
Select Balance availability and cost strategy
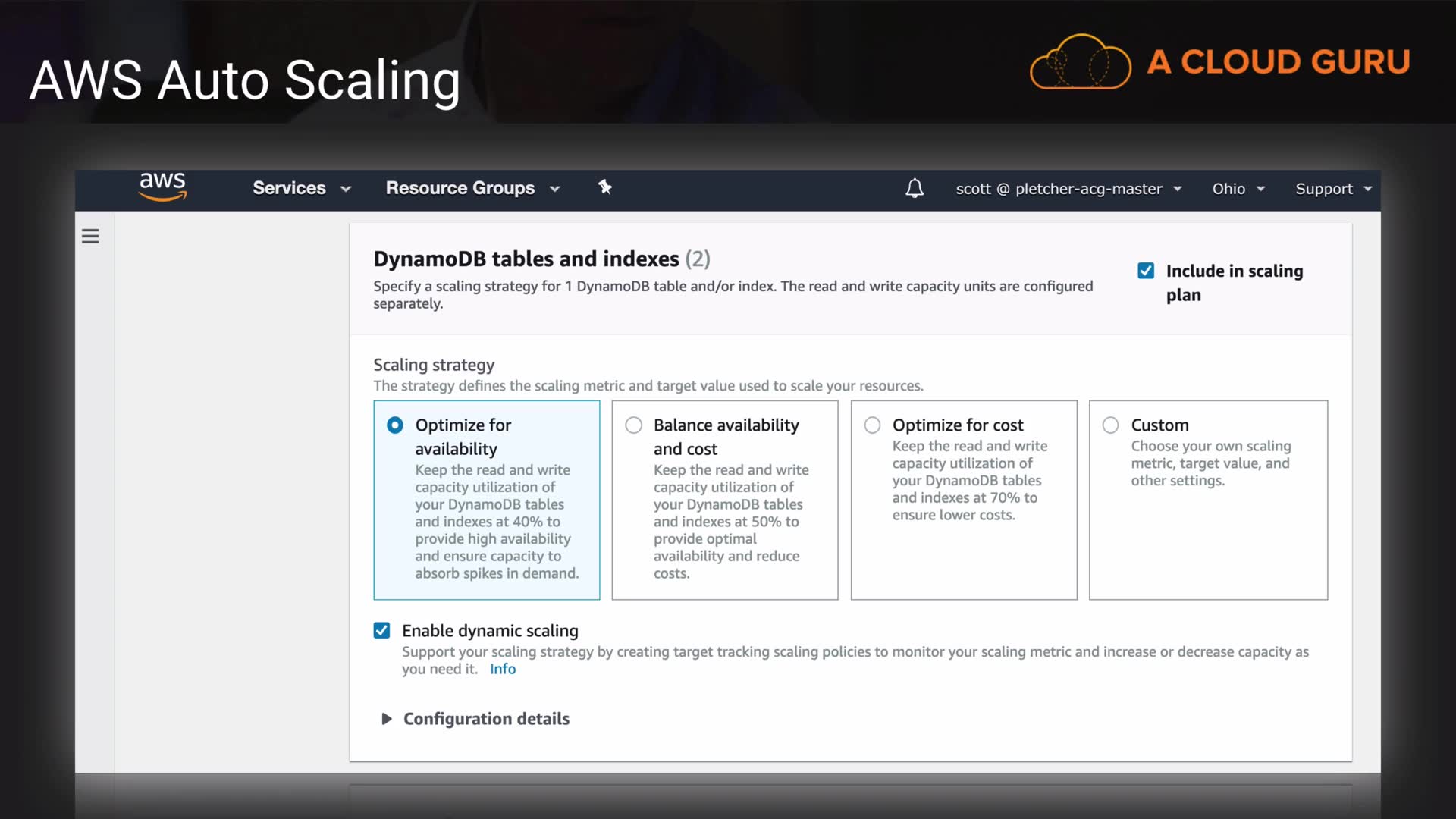(x=633, y=425)
